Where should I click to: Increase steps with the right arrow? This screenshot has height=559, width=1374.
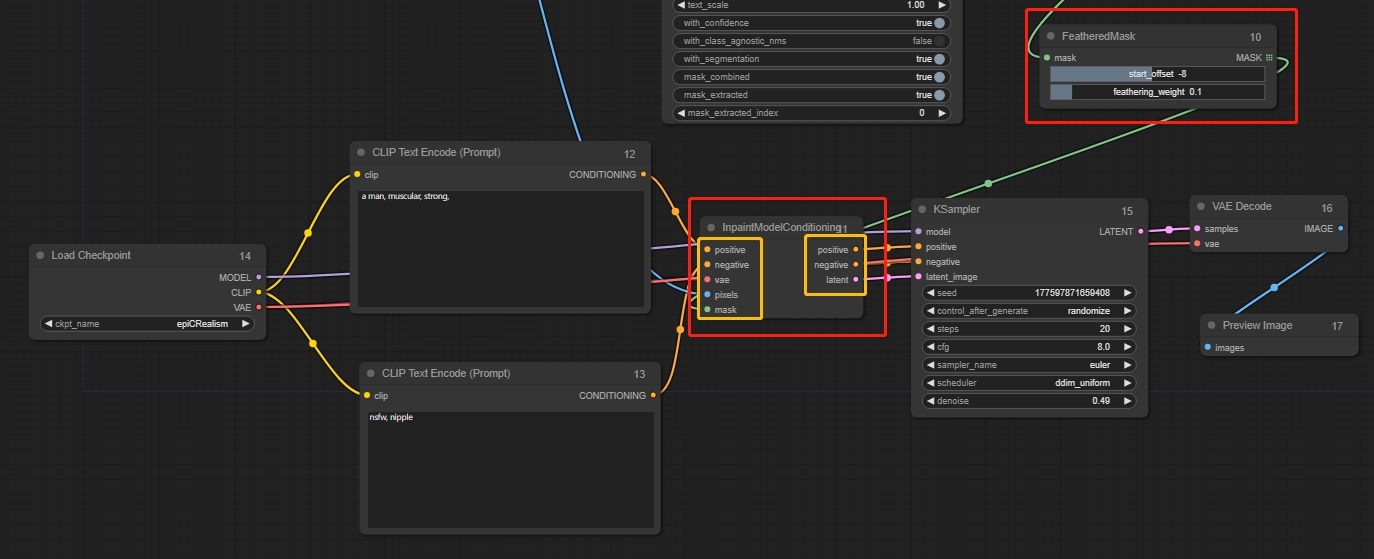click(x=1128, y=329)
